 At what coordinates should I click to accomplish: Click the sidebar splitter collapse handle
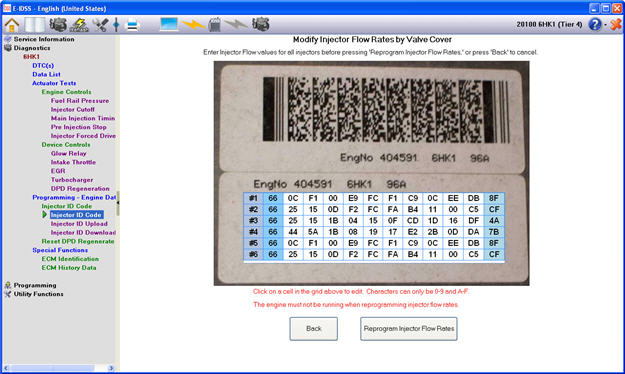click(118, 203)
